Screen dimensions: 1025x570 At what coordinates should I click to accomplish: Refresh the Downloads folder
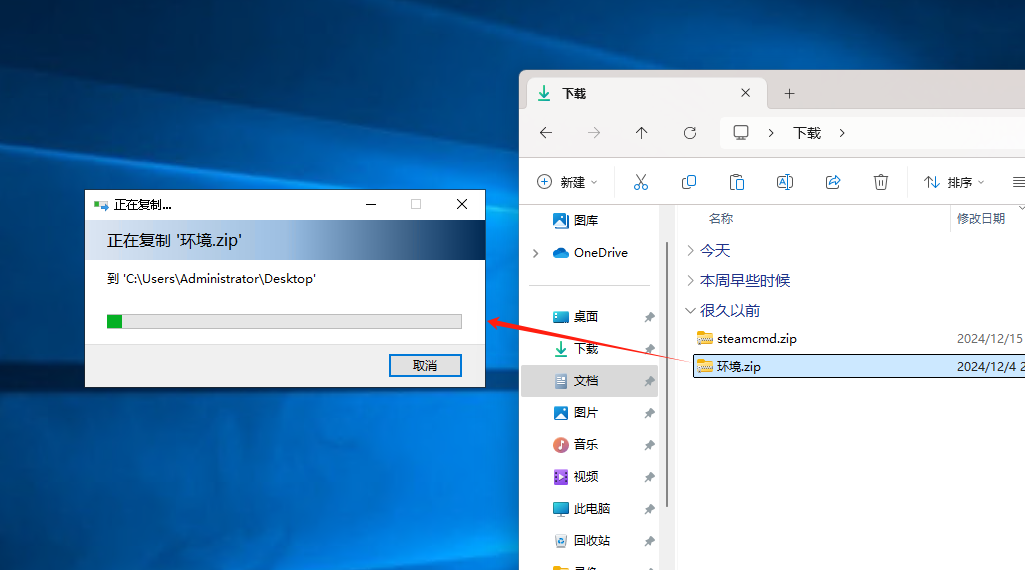pos(690,133)
